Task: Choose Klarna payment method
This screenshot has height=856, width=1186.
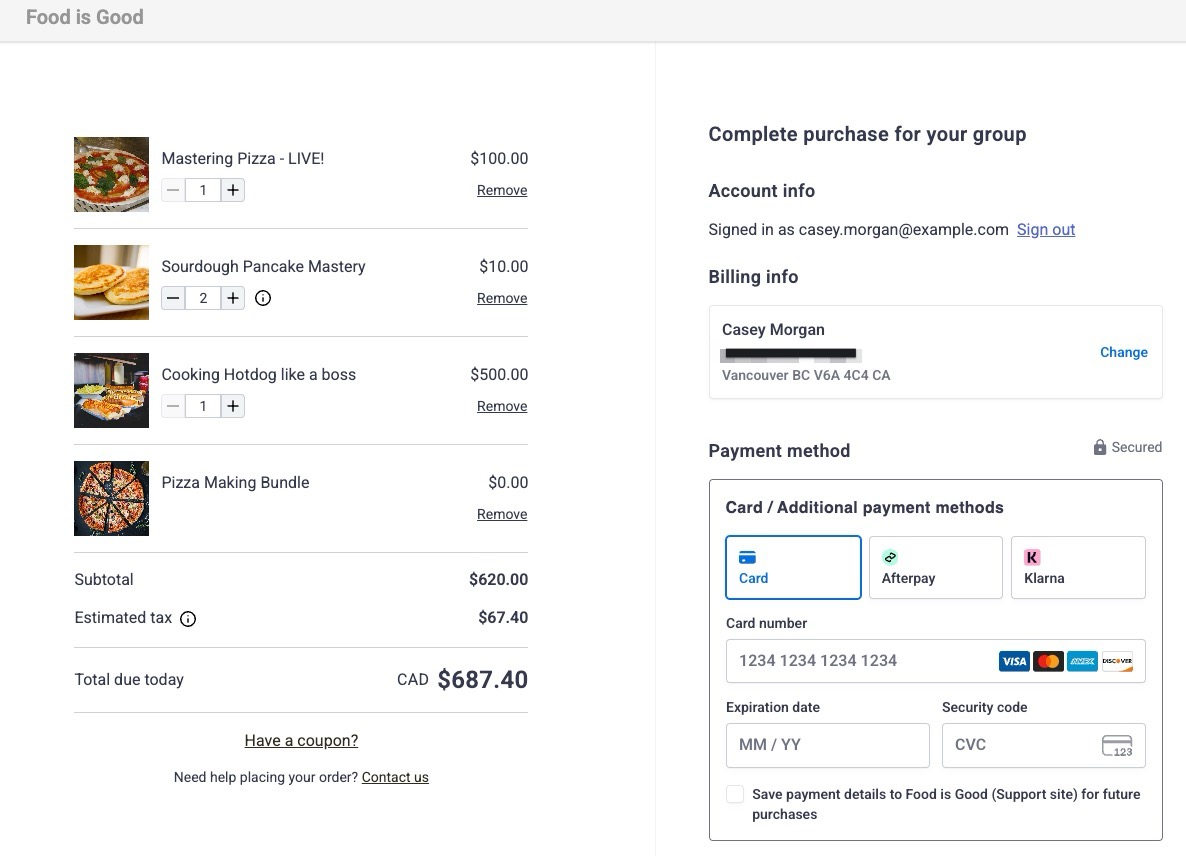Action: 1078,567
